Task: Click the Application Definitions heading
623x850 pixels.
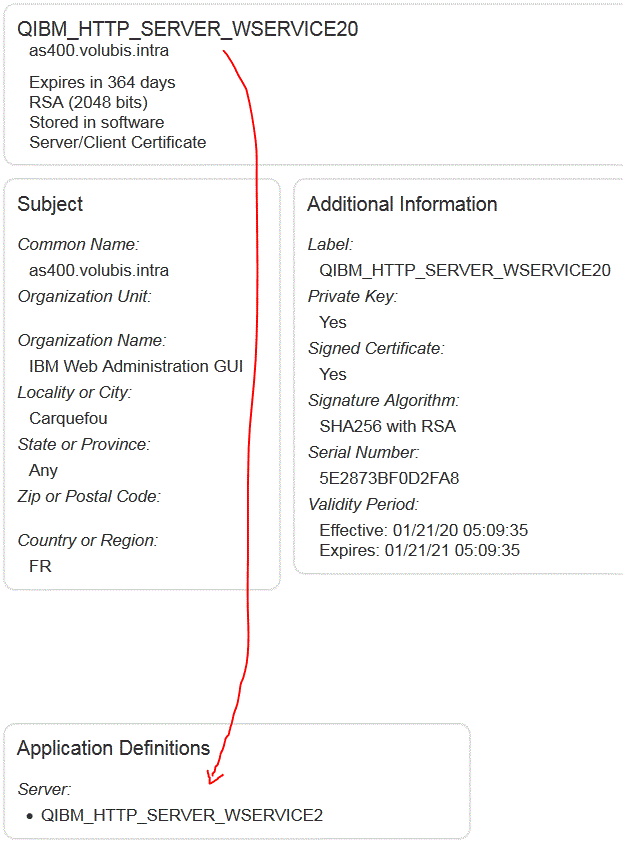Action: click(113, 748)
